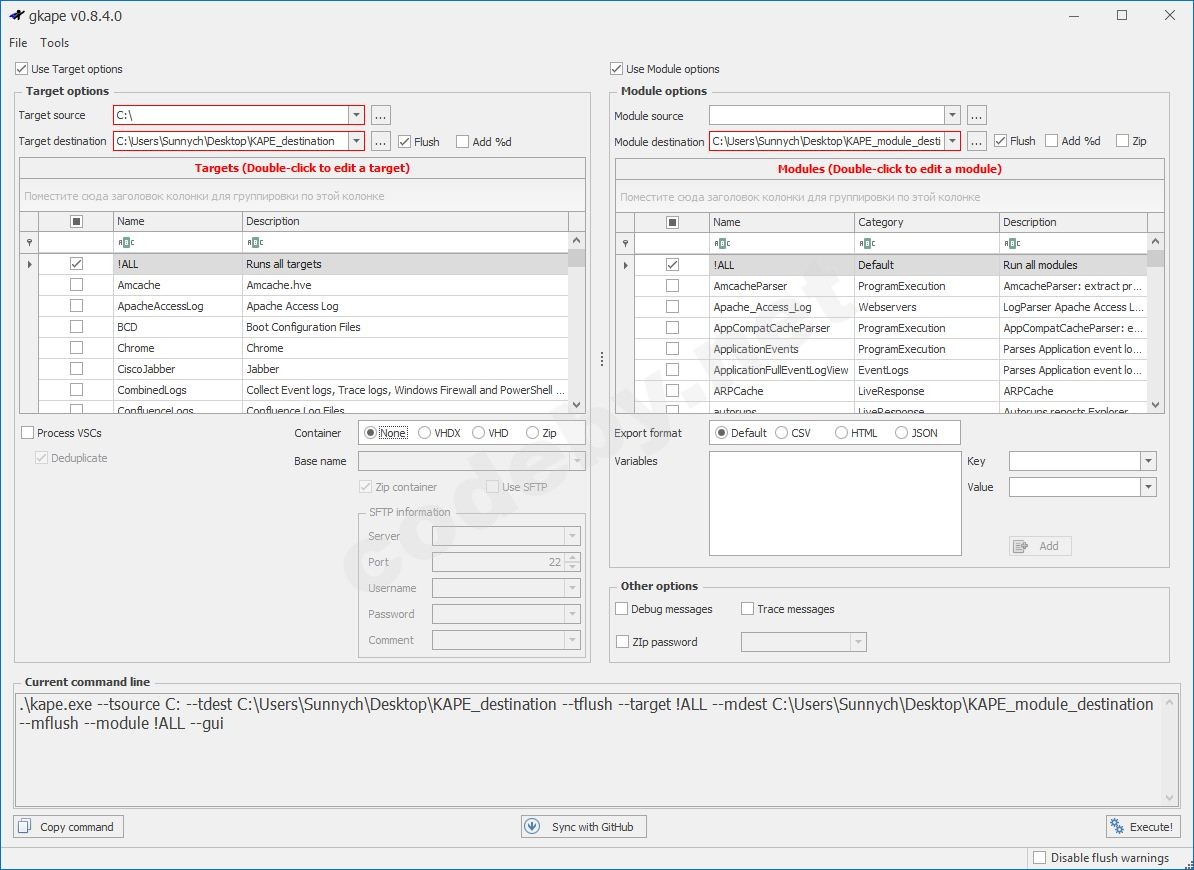The width and height of the screenshot is (1194, 870).
Task: Open Module destination browse ellipsis button
Action: [977, 141]
